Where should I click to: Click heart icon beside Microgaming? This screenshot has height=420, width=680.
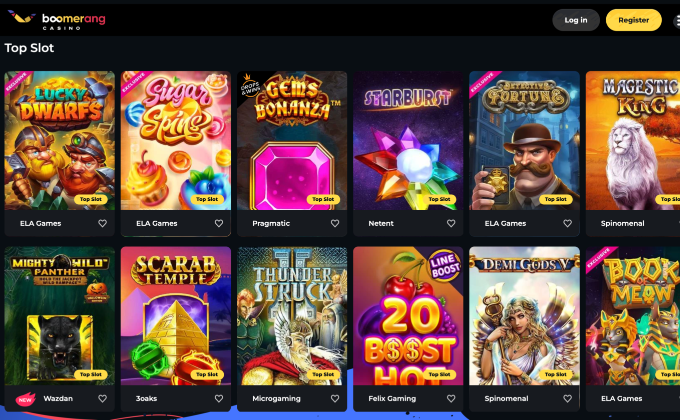coord(335,398)
